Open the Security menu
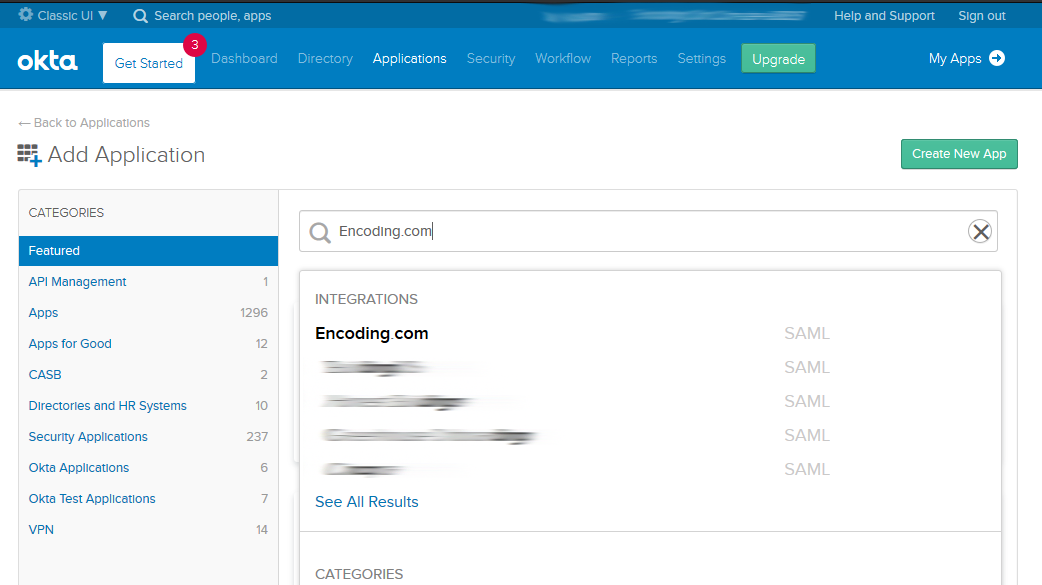 (490, 58)
